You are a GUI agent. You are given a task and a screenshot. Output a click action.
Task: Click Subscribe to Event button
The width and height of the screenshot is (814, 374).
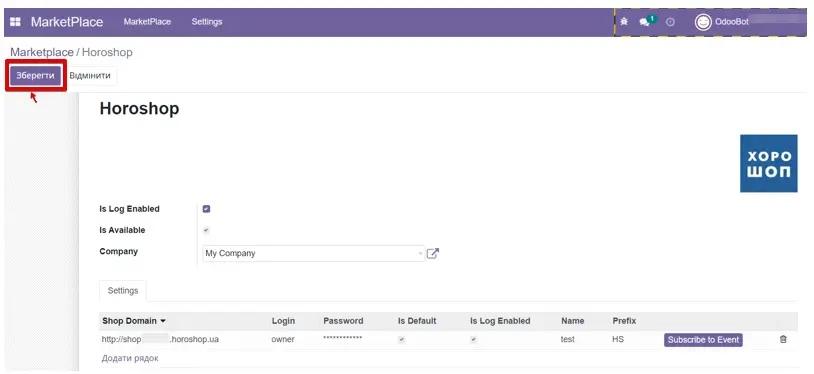tap(703, 340)
